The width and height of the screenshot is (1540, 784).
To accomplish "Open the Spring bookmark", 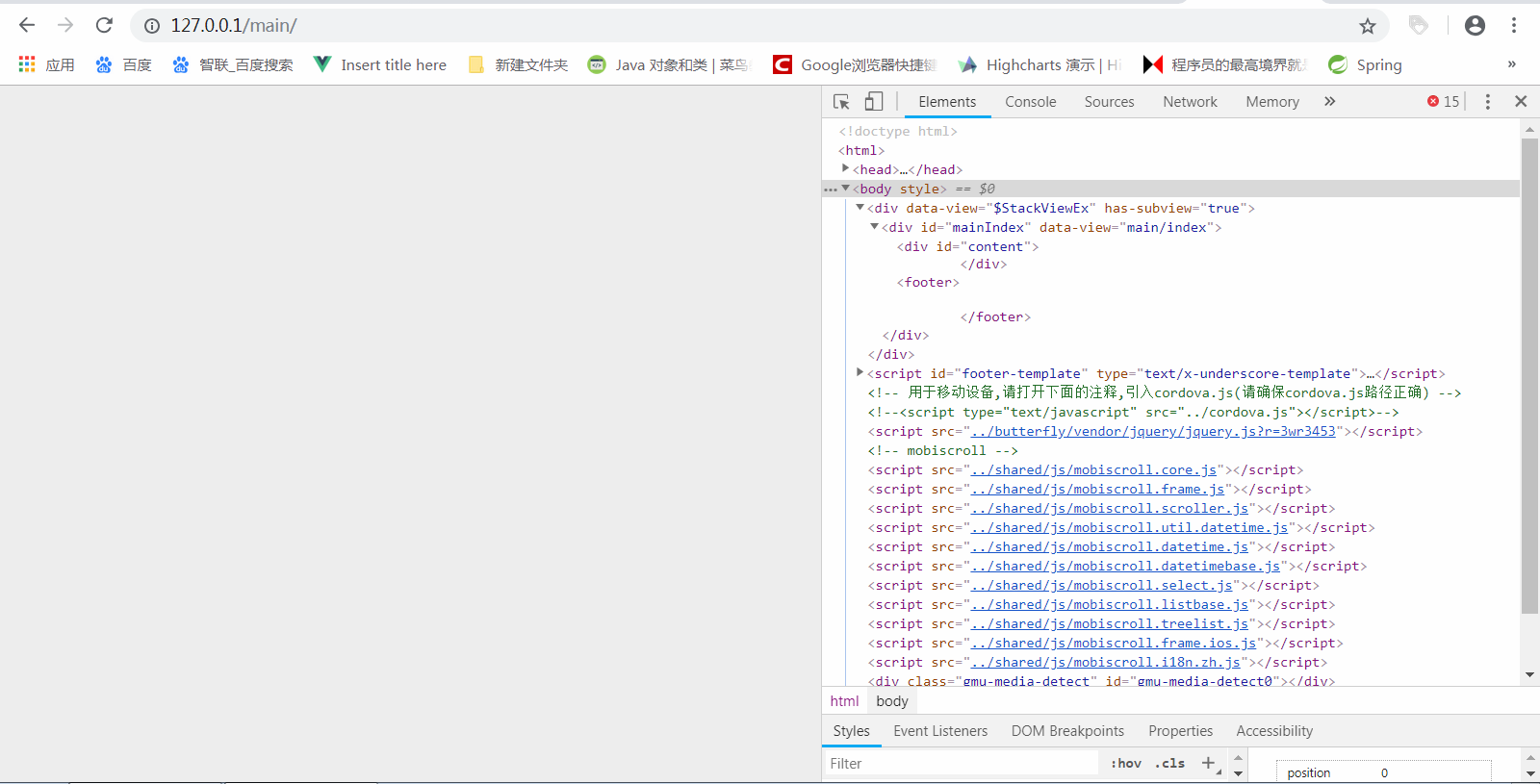I will pyautogui.click(x=1365, y=64).
